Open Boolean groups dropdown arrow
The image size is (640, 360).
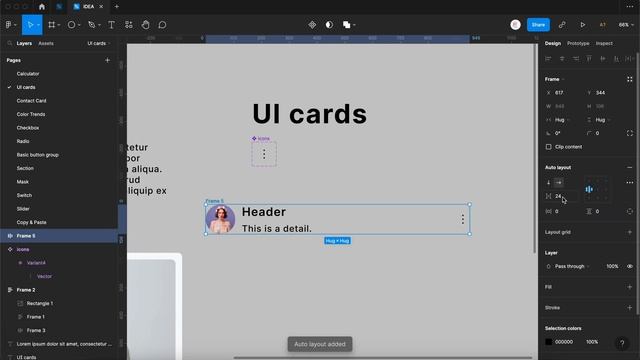click(354, 25)
